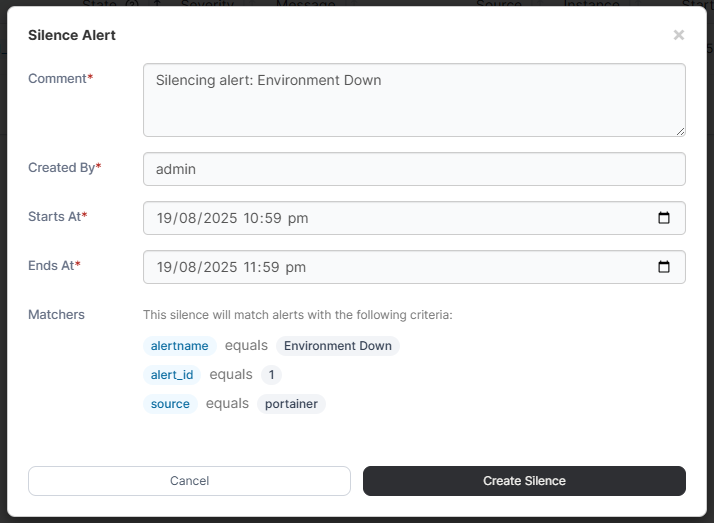The height and width of the screenshot is (523, 714).
Task: Click the Created By field containing admin
Action: tap(414, 169)
